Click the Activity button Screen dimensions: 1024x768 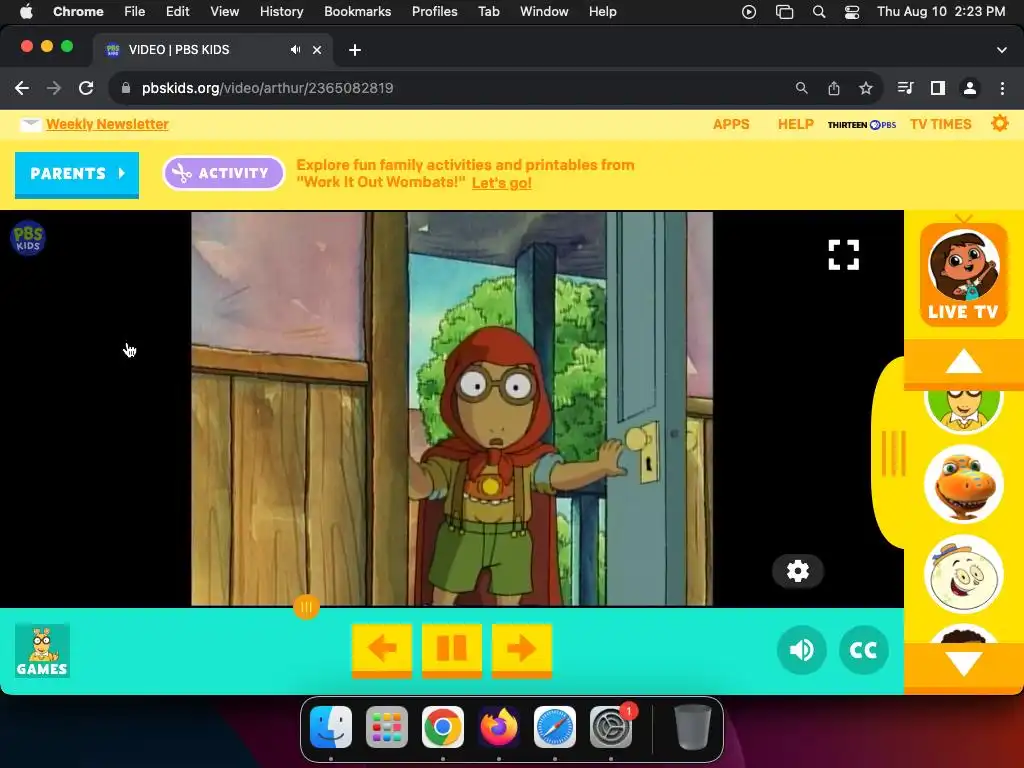(223, 173)
